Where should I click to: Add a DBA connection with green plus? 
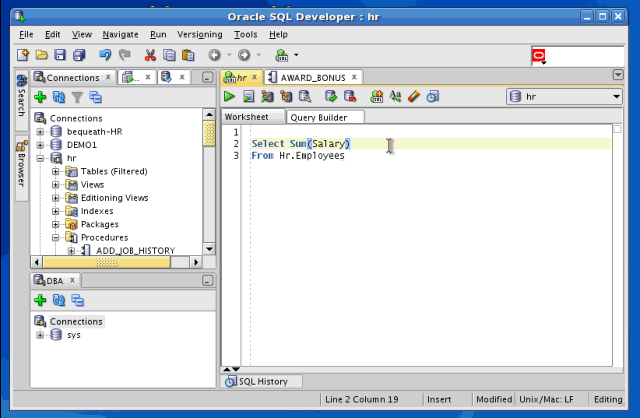(x=40, y=300)
